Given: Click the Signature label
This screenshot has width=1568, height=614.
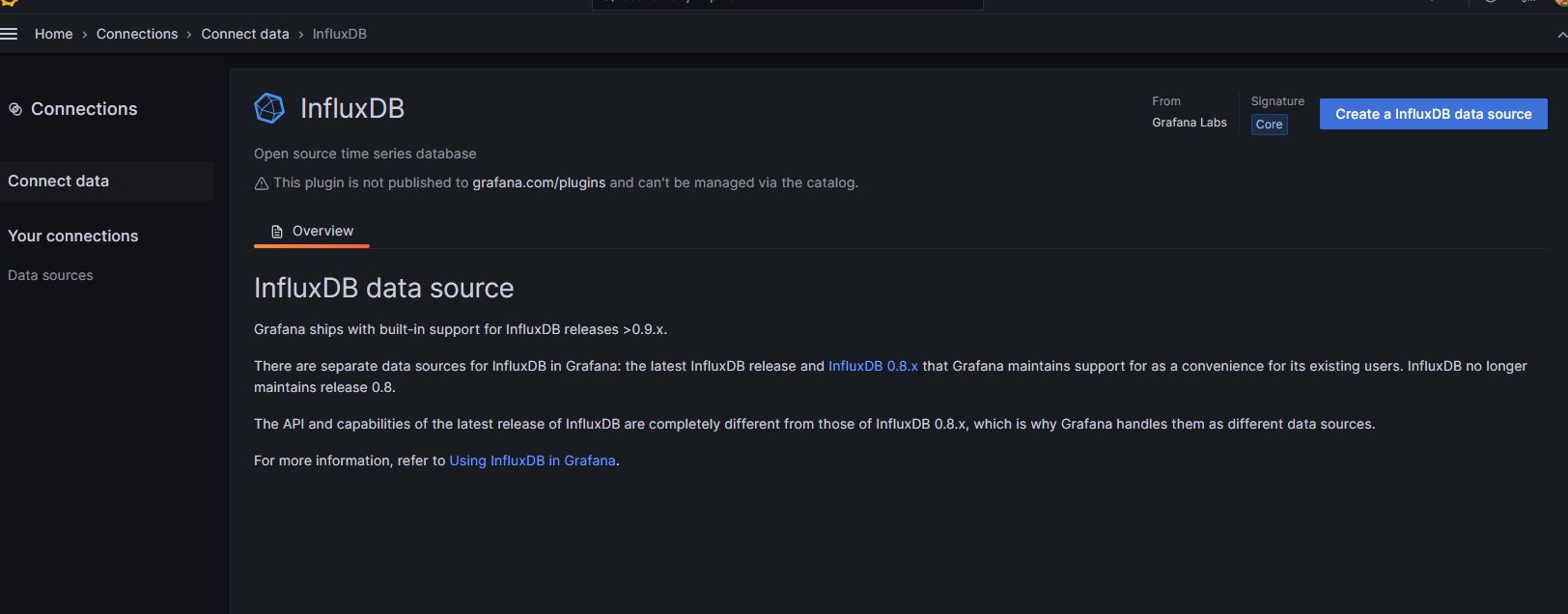Looking at the screenshot, I should pos(1277,101).
